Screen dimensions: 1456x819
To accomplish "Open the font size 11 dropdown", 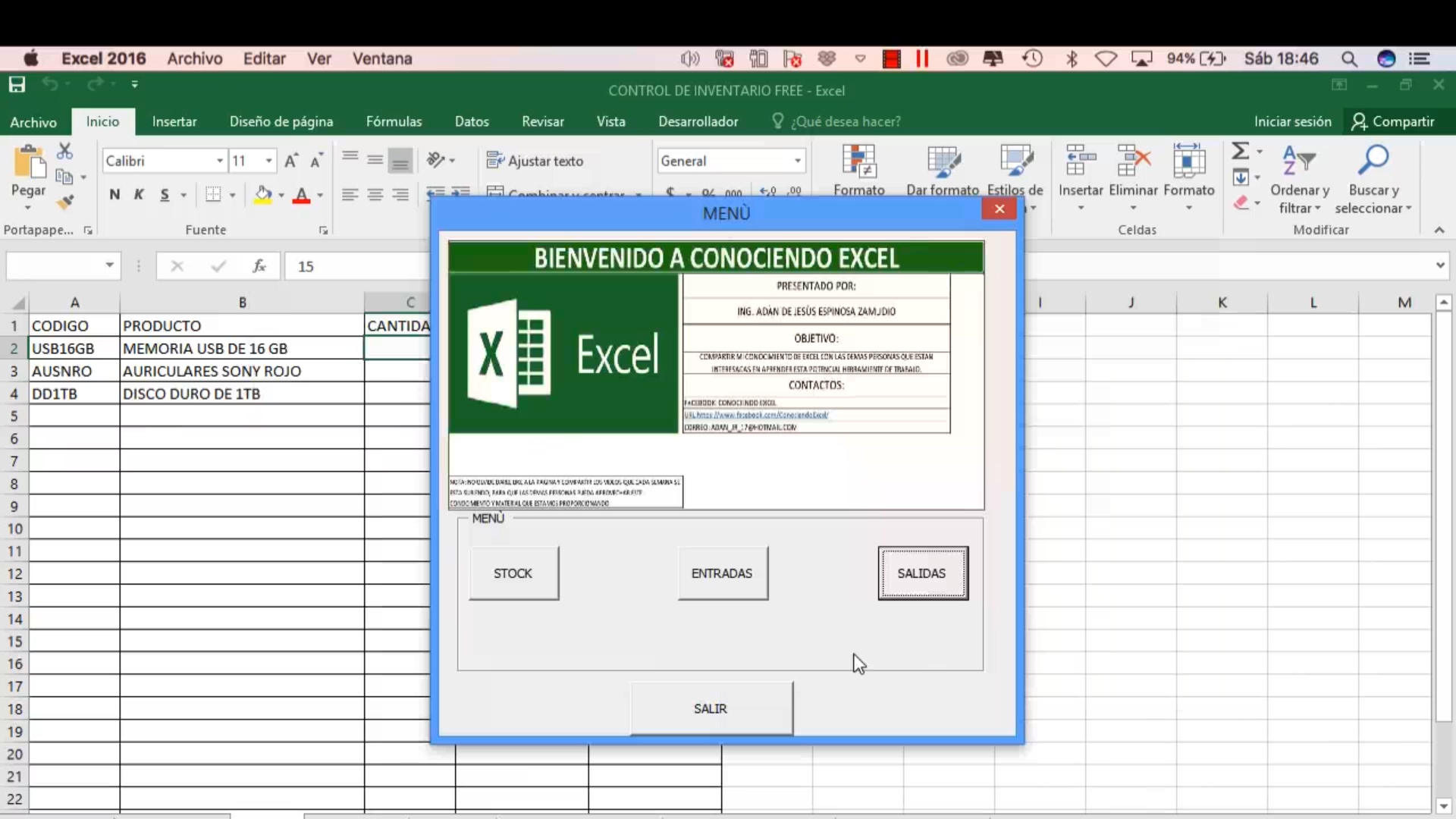I will 268,161.
